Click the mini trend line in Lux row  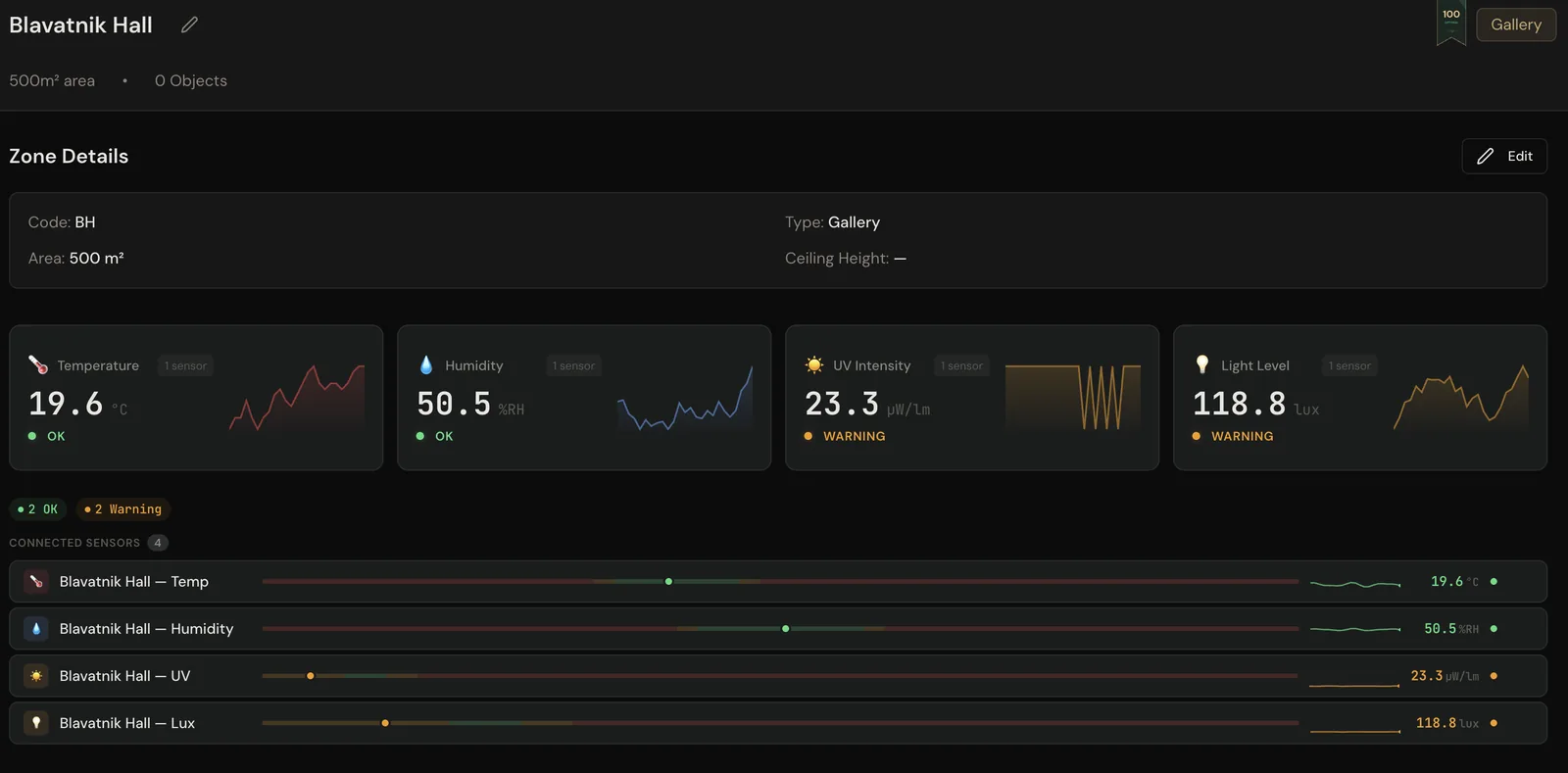point(1355,731)
